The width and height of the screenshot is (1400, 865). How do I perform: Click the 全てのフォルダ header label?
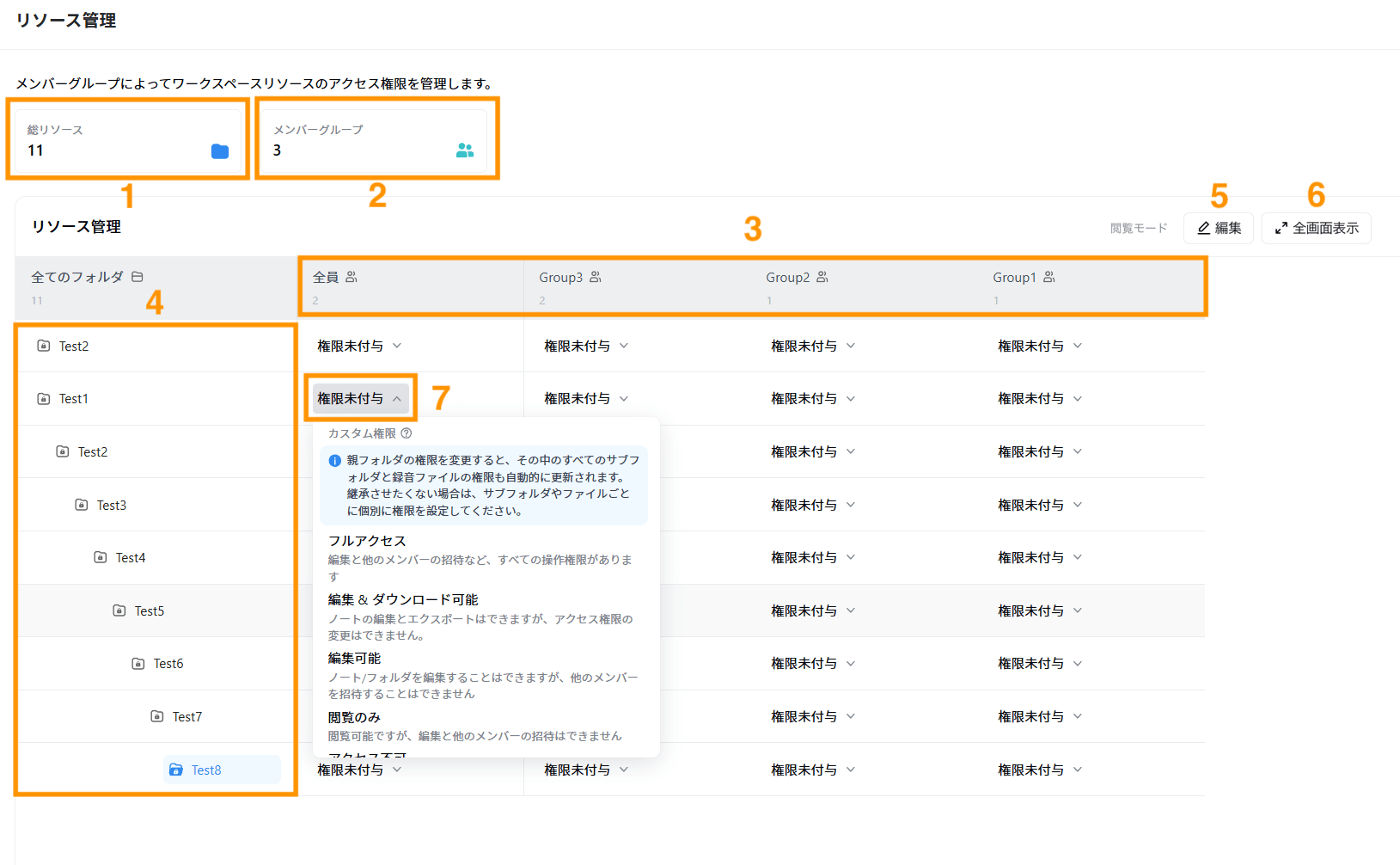coord(77,277)
